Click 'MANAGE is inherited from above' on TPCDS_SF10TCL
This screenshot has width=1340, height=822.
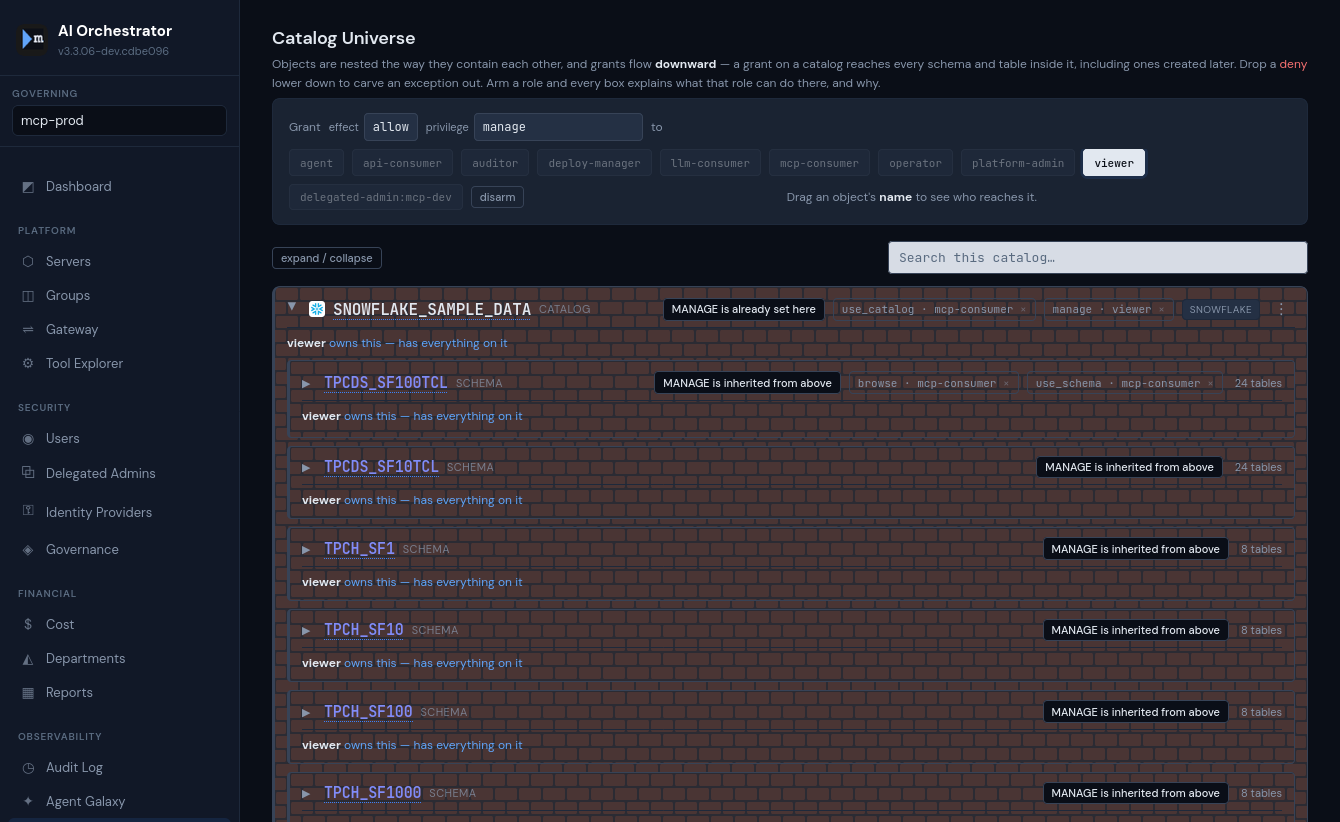click(x=1129, y=468)
